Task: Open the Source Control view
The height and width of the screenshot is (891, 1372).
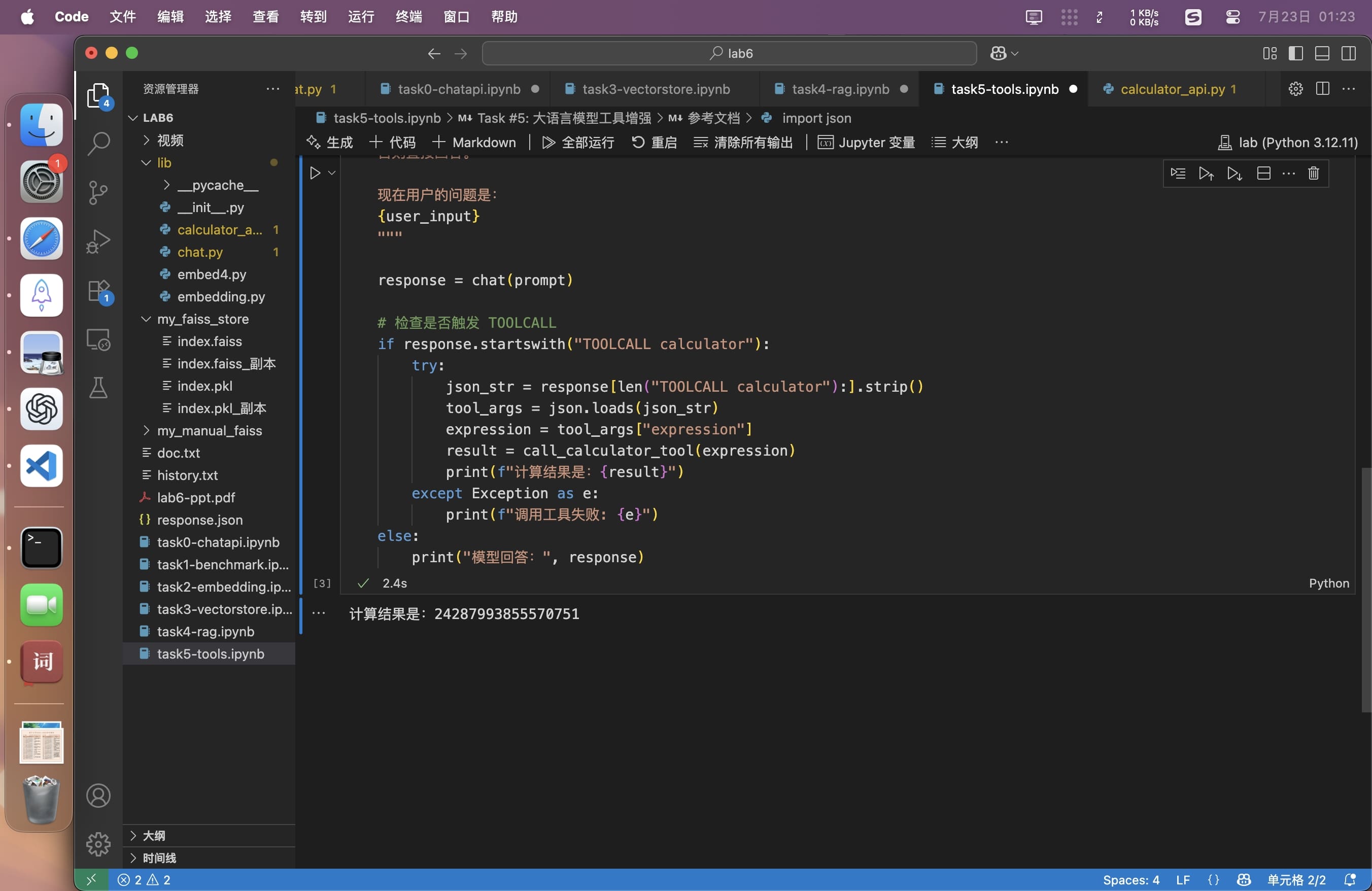Action: pyautogui.click(x=98, y=192)
